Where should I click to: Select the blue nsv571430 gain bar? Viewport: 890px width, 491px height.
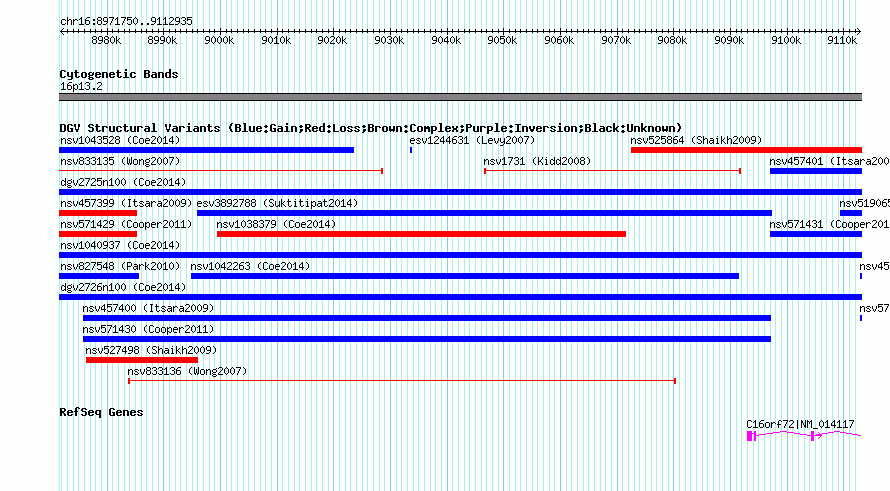(427, 339)
